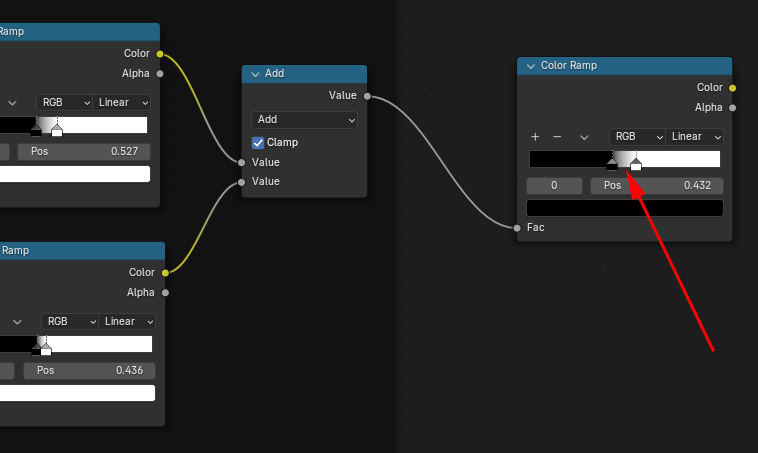
Task: Open white color swatch in bottom-left Ramp node
Action: [77, 393]
